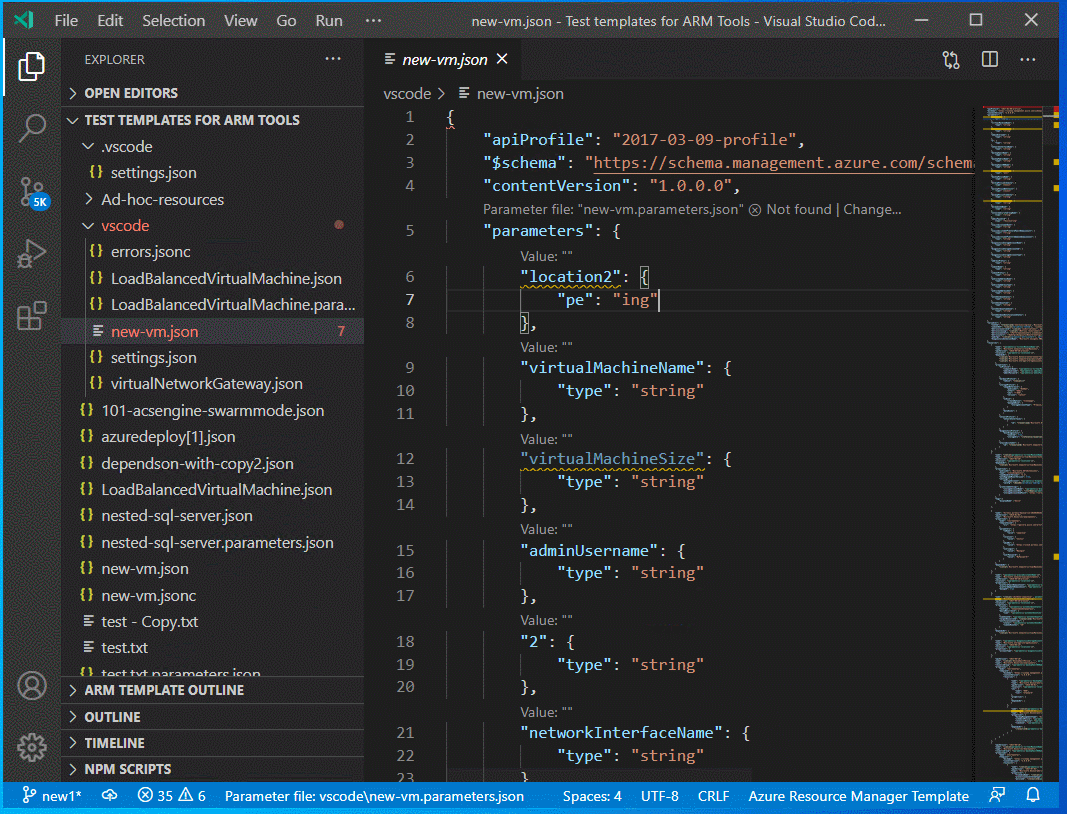
Task: Open settings.json inside .vscode folder
Action: [x=212, y=173]
